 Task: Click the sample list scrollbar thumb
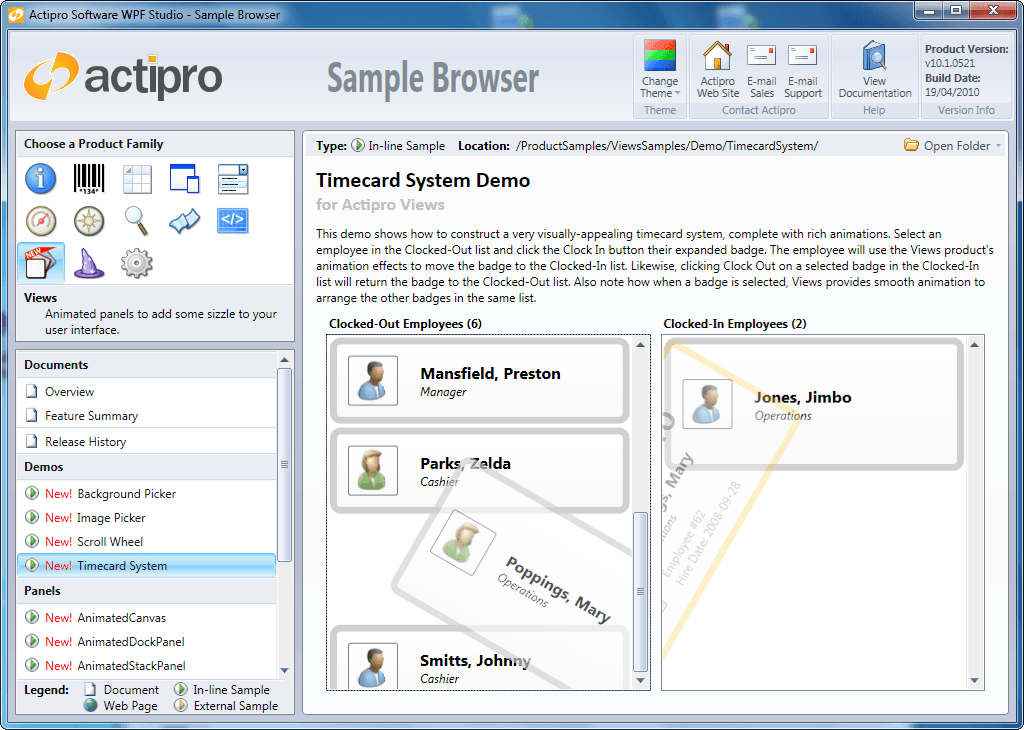coord(284,465)
